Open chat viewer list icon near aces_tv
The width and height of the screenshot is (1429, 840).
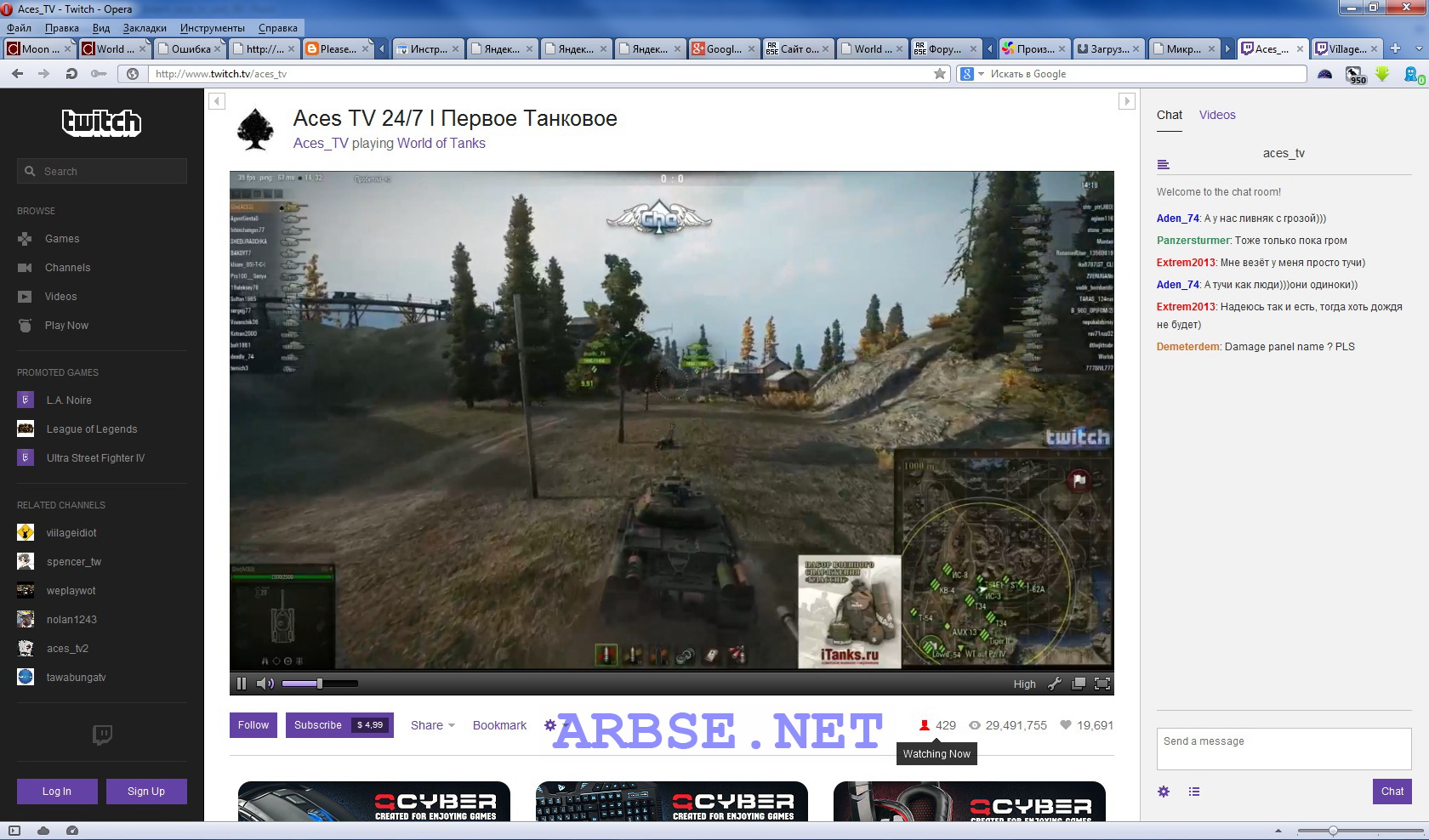coord(1164,164)
